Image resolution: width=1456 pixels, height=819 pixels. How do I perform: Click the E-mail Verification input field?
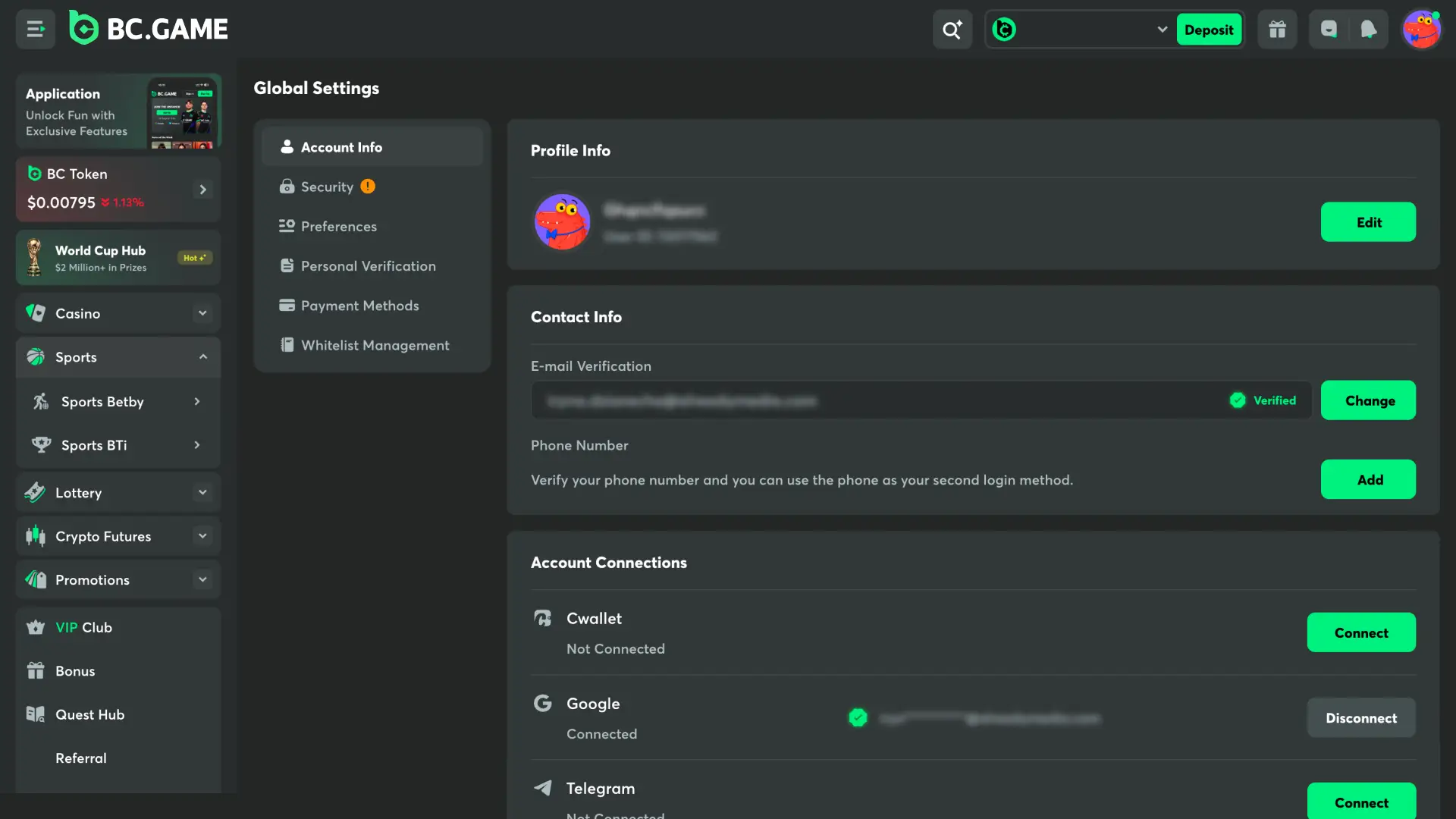[x=921, y=400]
